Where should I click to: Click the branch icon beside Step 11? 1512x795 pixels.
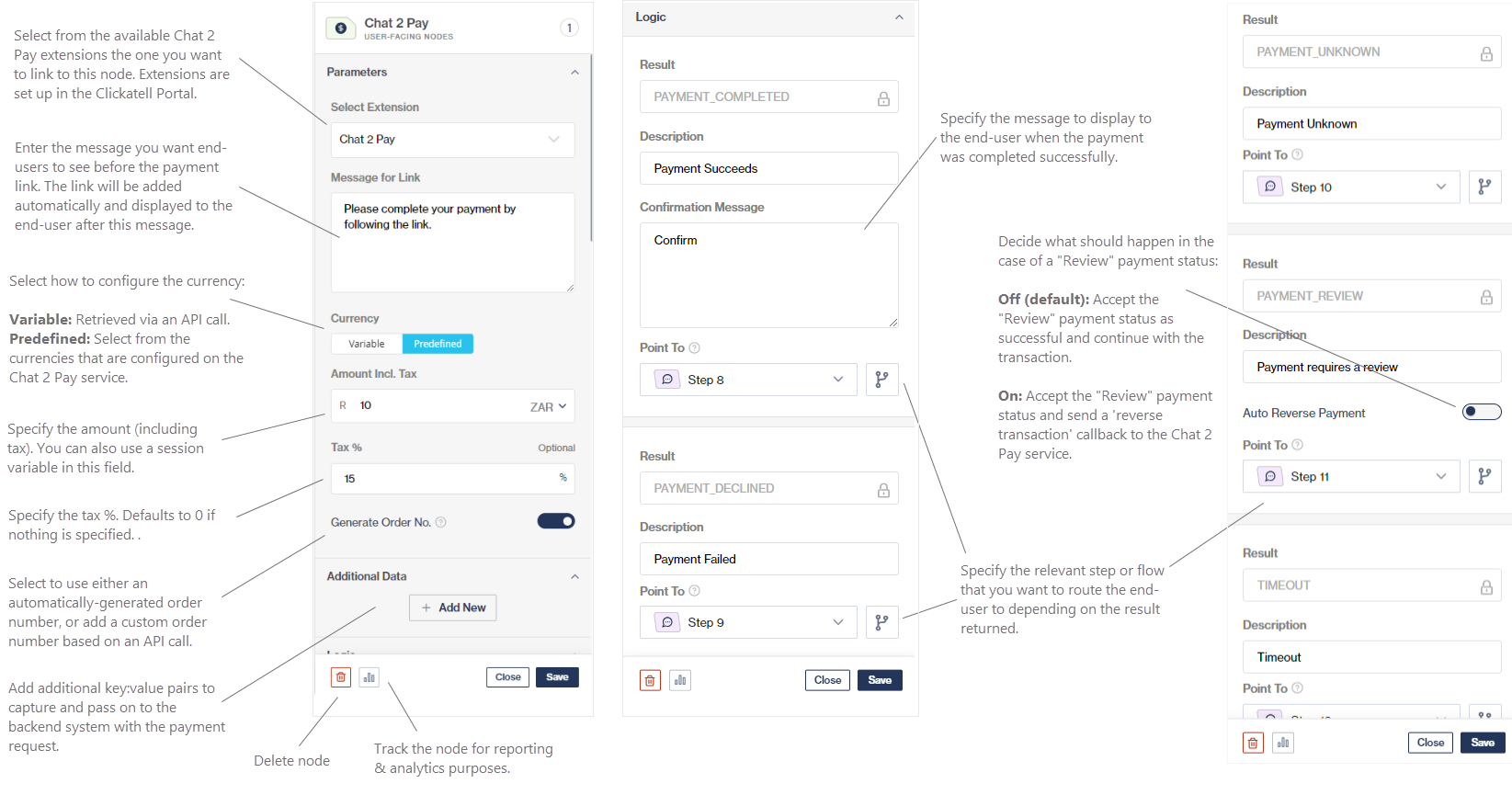[1485, 476]
